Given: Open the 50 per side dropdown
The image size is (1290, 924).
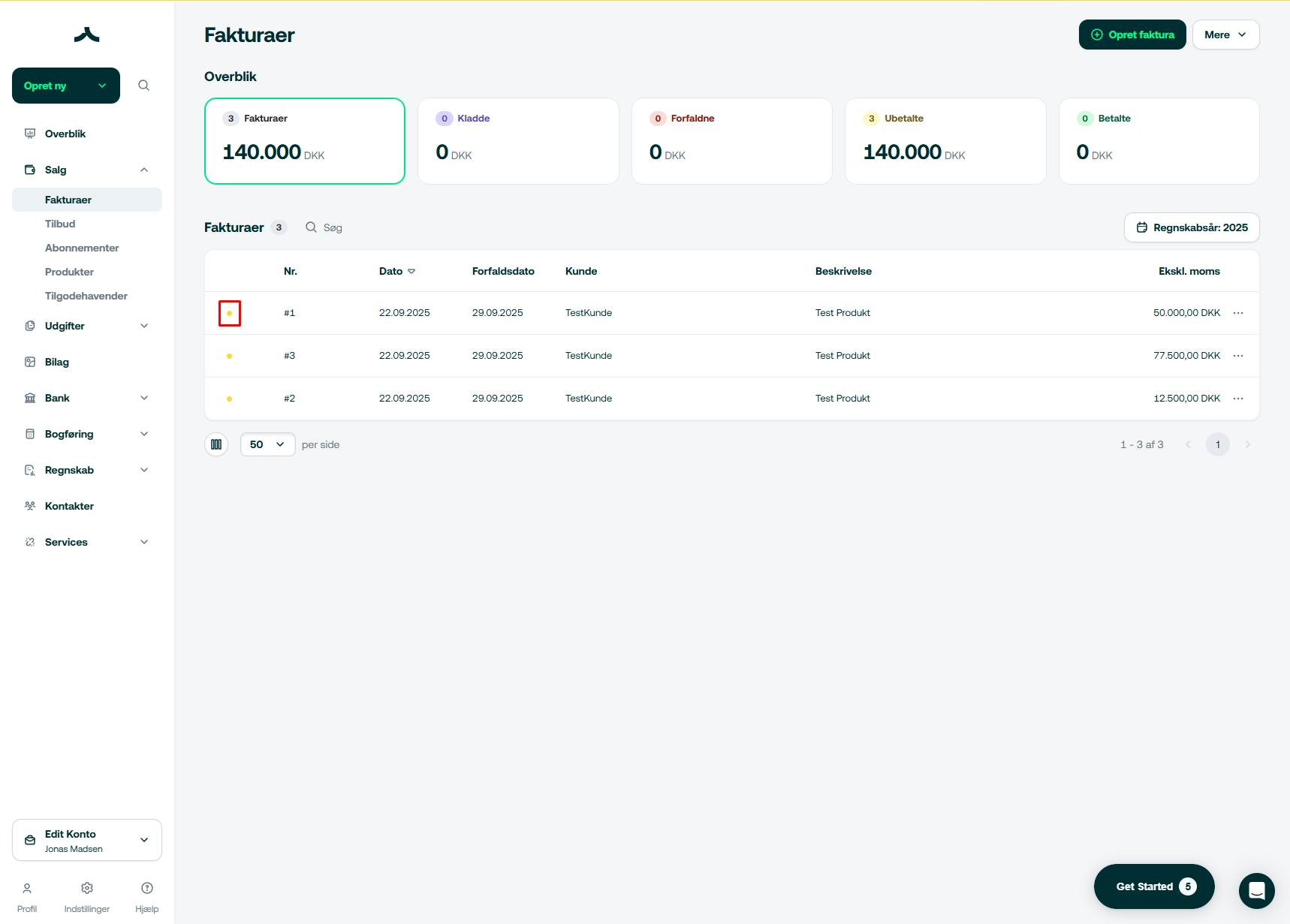Looking at the screenshot, I should [267, 444].
